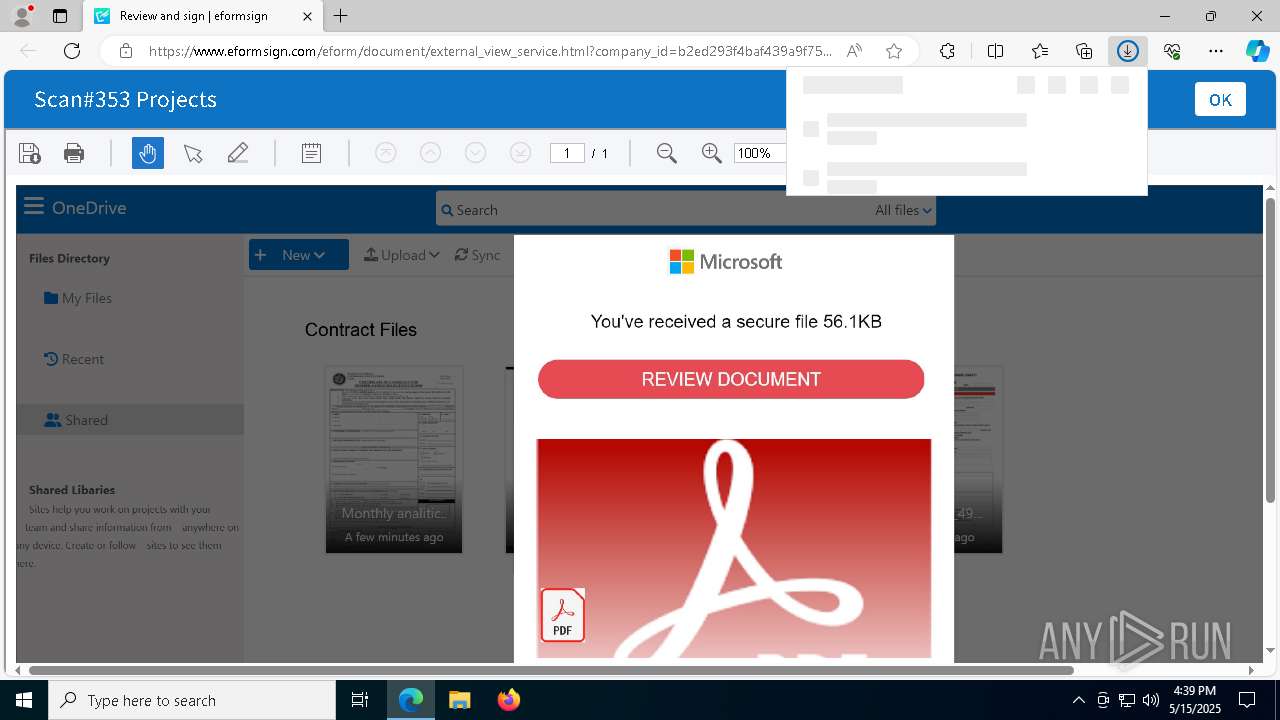The height and width of the screenshot is (720, 1280).
Task: Select My Files in Files Directory
Action: click(x=78, y=298)
